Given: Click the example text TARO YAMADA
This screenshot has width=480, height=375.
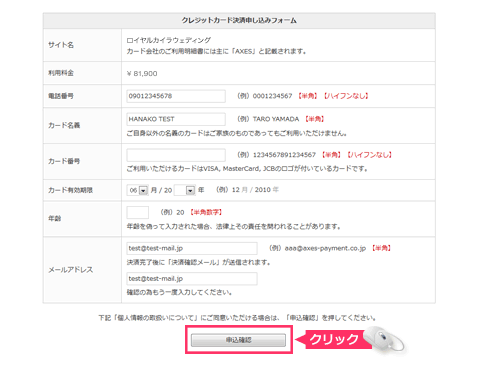Looking at the screenshot, I should [276, 119].
